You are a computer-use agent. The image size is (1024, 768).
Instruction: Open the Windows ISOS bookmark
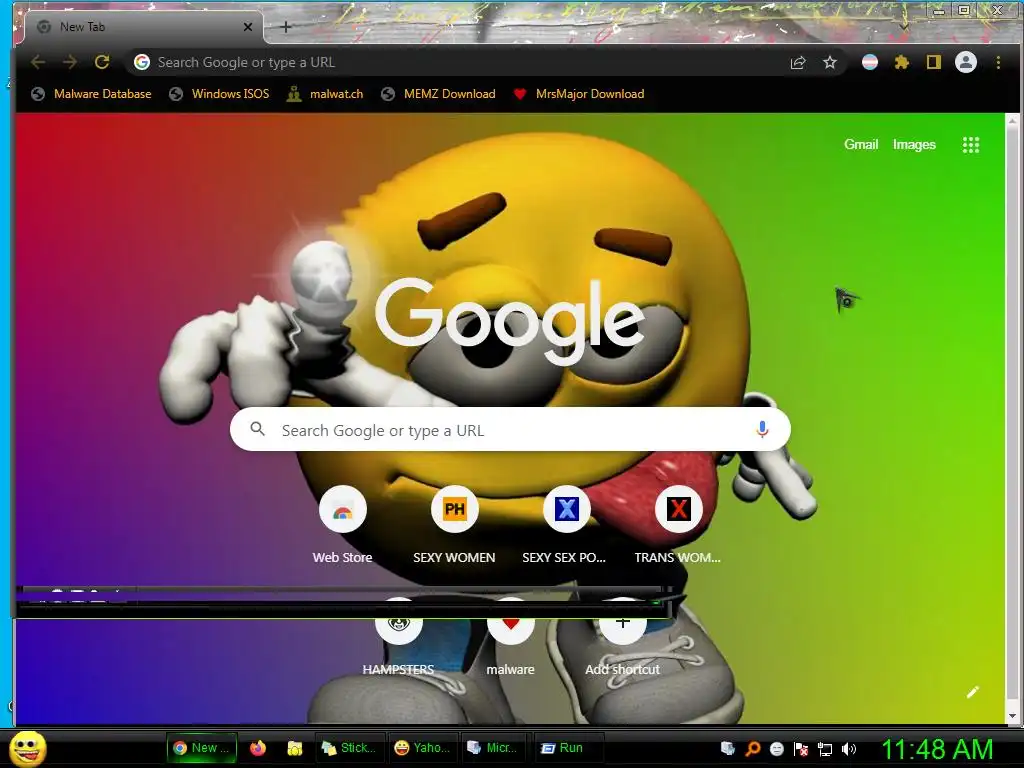point(219,94)
